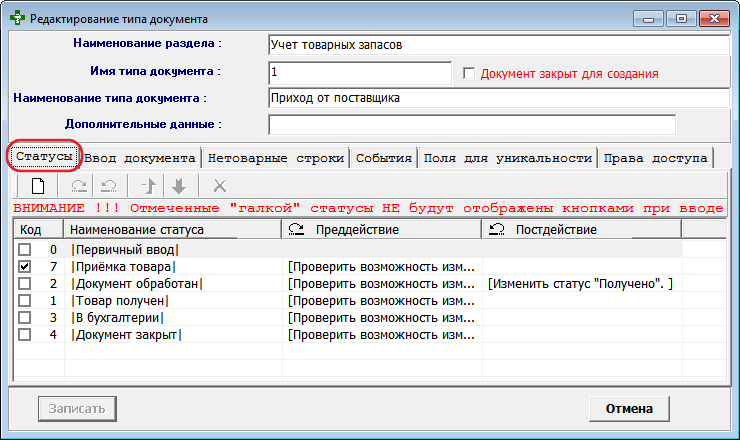Uncheck the box for status 'Приёмка товара'

pyautogui.click(x=25, y=266)
